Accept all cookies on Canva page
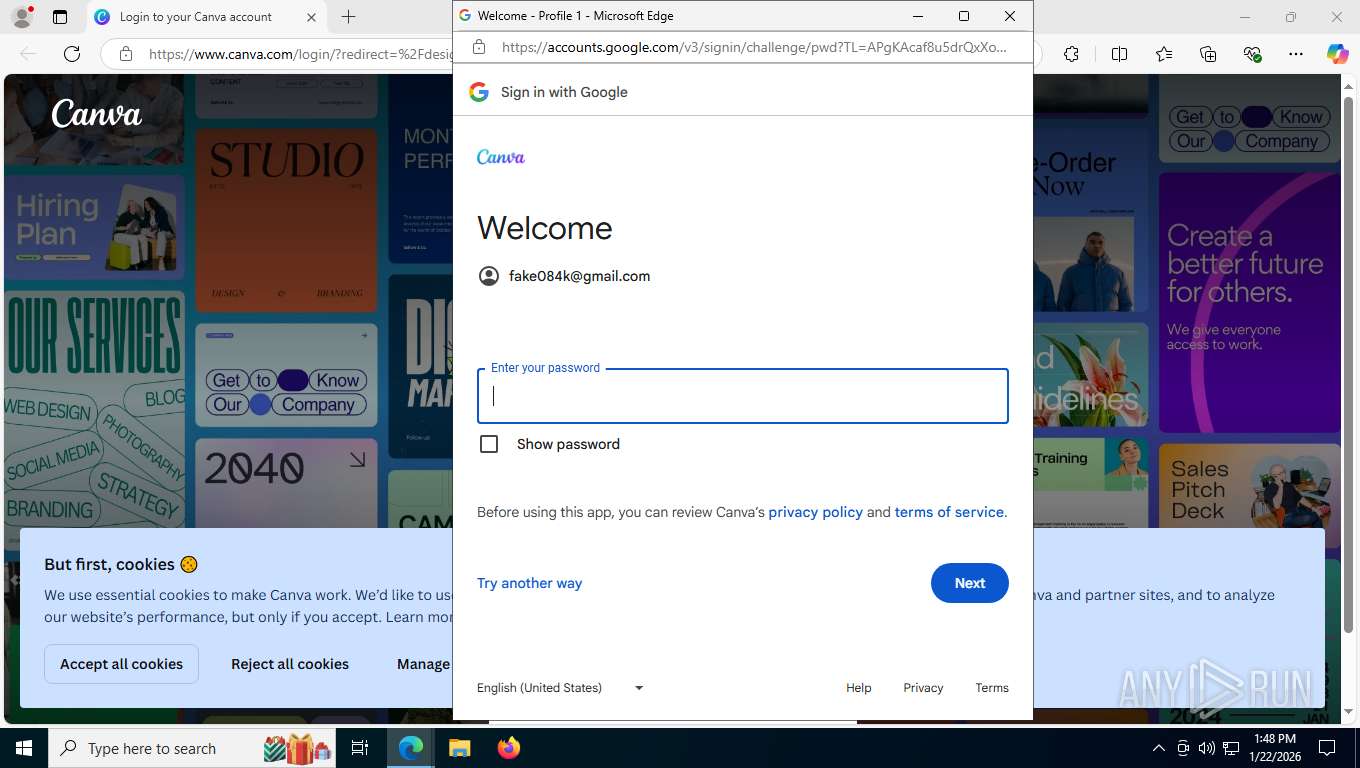This screenshot has height=768, width=1360. pyautogui.click(x=121, y=664)
